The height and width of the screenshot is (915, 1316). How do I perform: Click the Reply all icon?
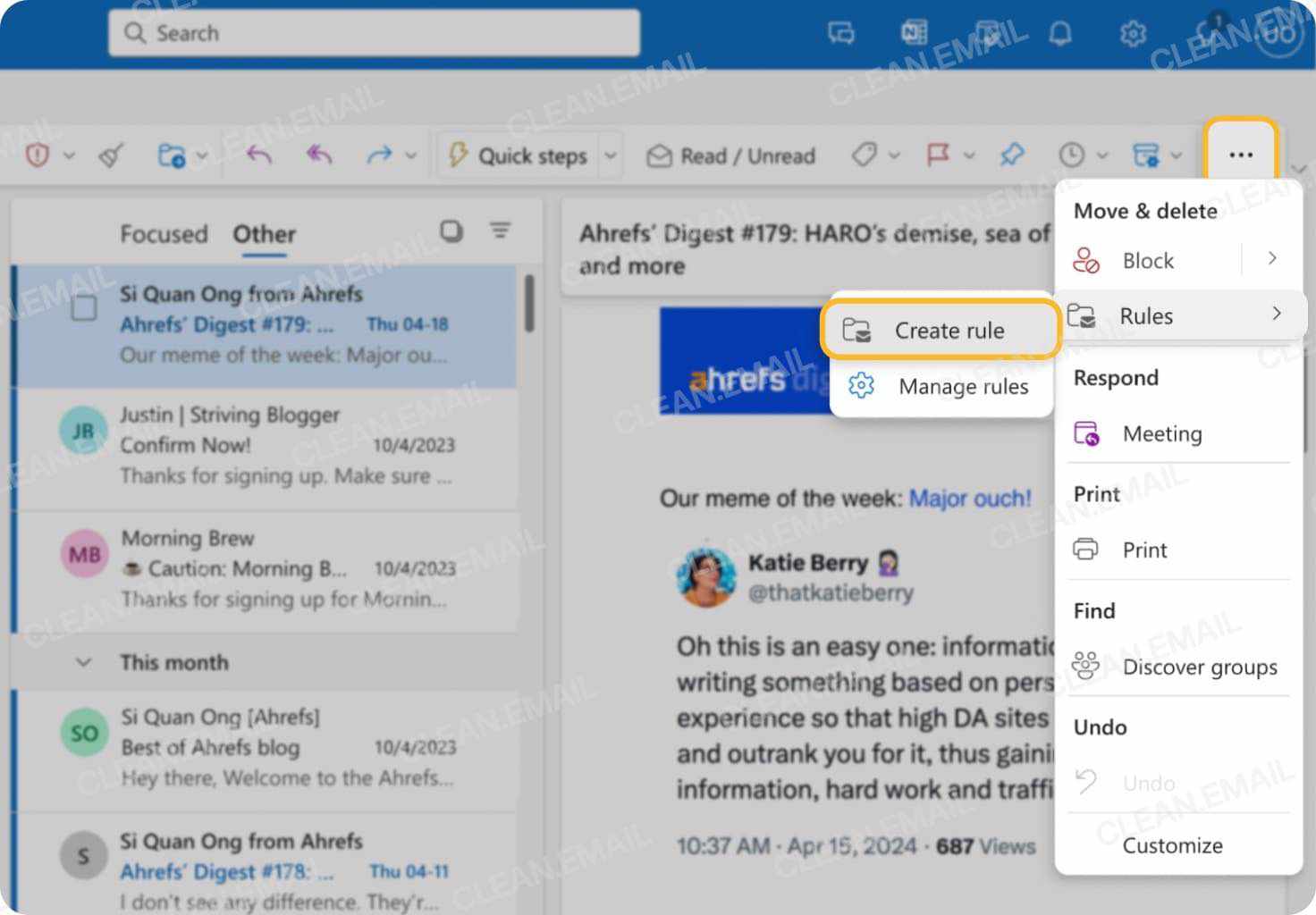pos(318,155)
